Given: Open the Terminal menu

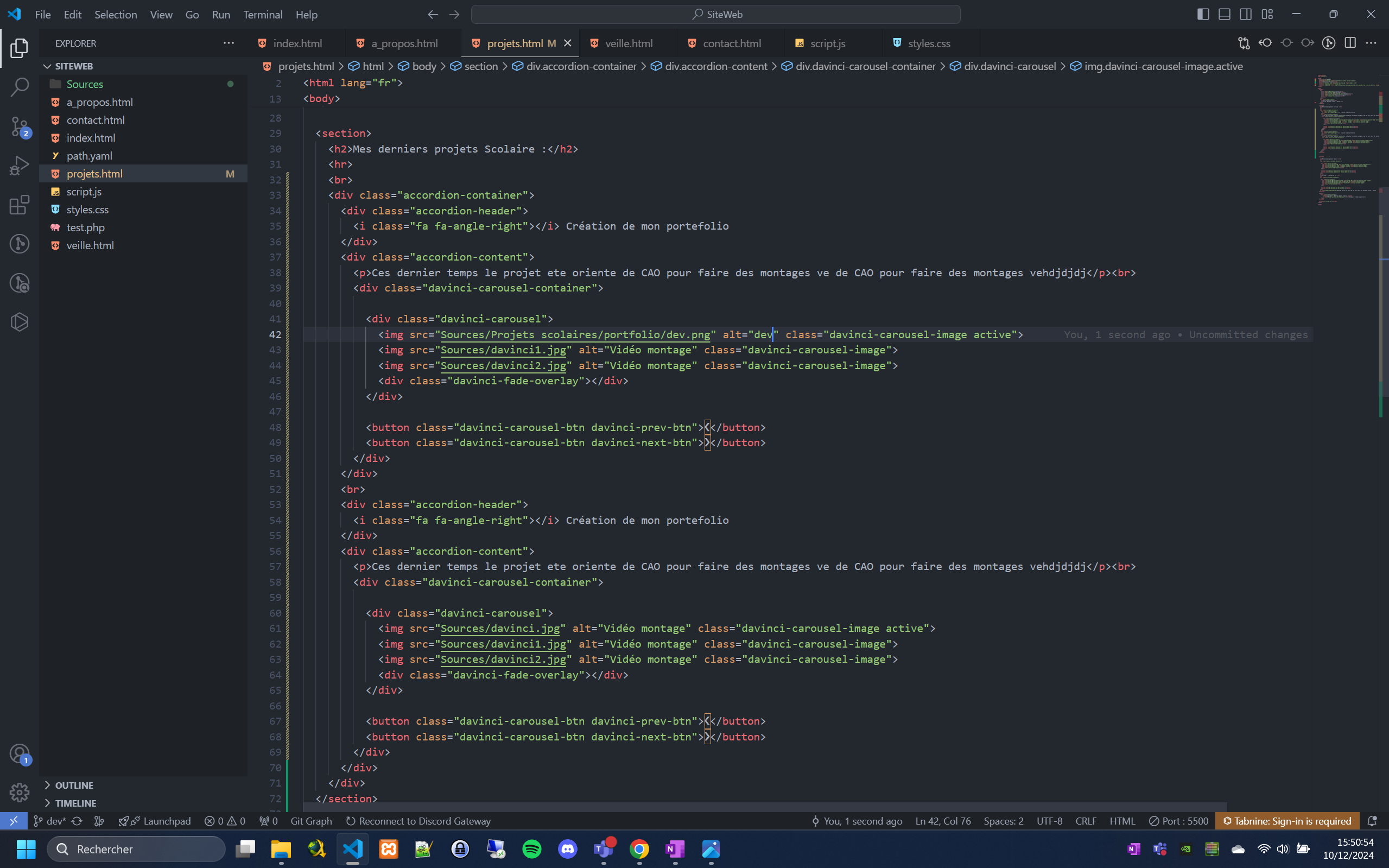Looking at the screenshot, I should tap(262, 14).
